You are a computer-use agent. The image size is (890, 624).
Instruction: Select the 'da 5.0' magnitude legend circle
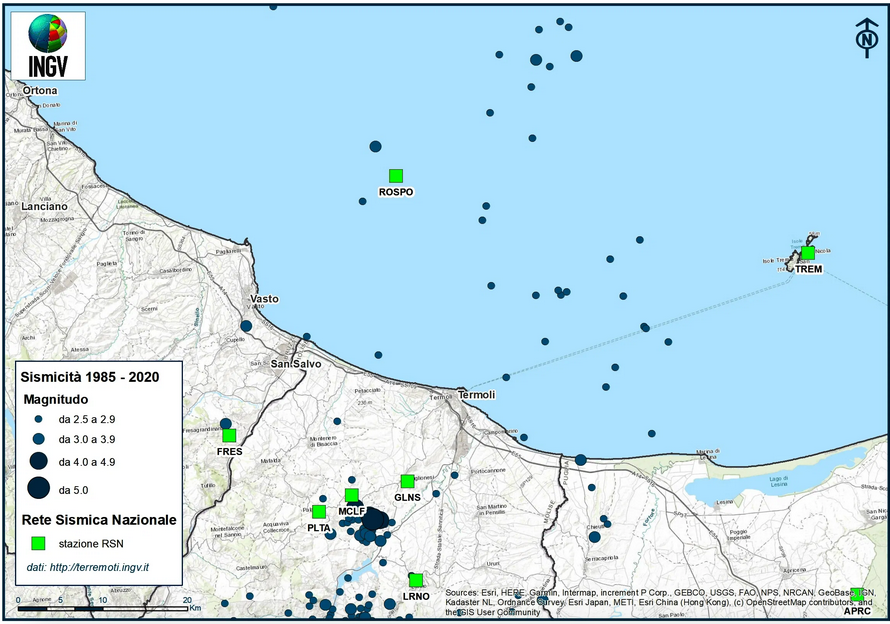point(39,489)
